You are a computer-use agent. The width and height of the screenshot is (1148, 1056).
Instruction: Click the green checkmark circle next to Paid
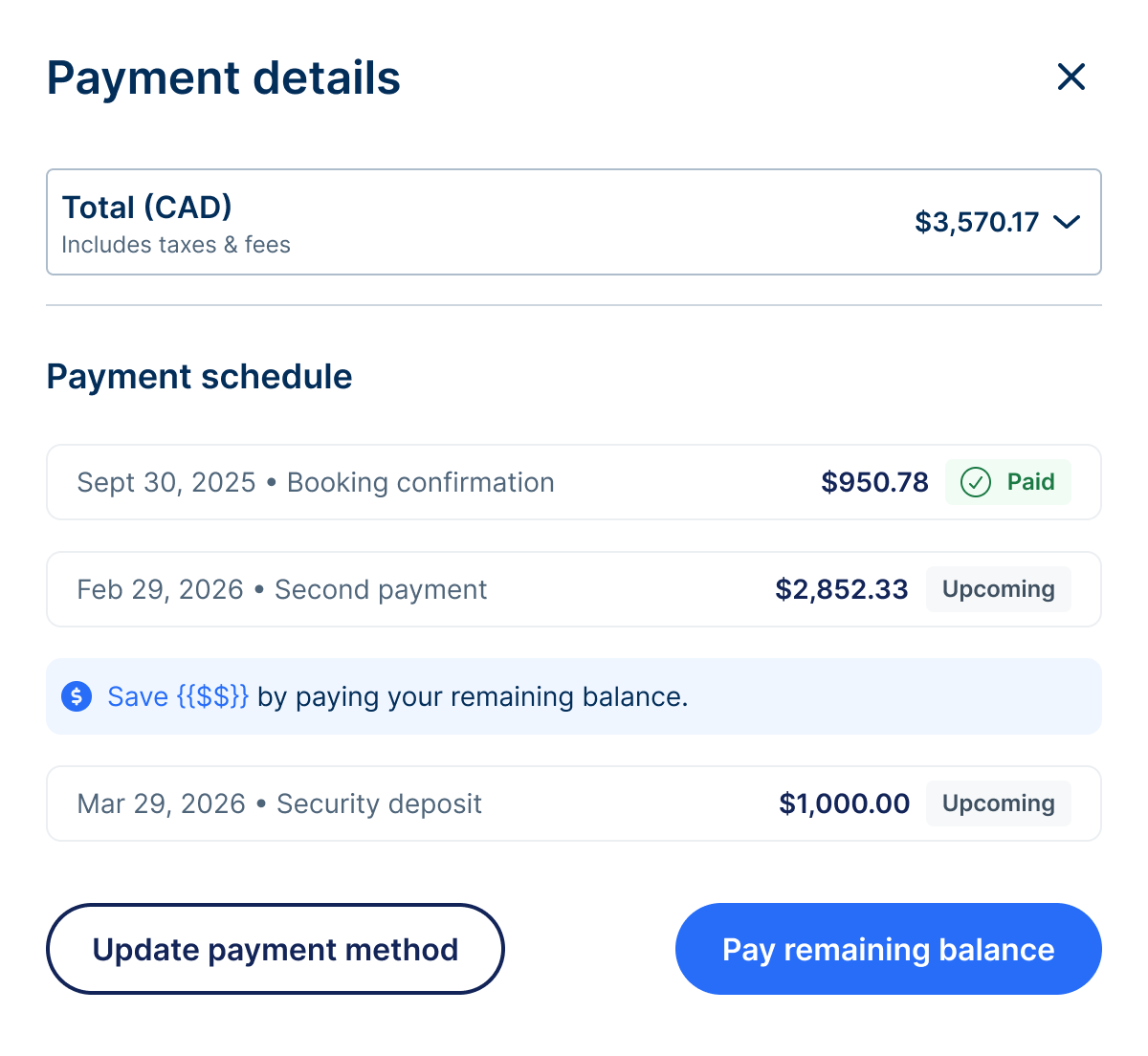click(x=975, y=482)
